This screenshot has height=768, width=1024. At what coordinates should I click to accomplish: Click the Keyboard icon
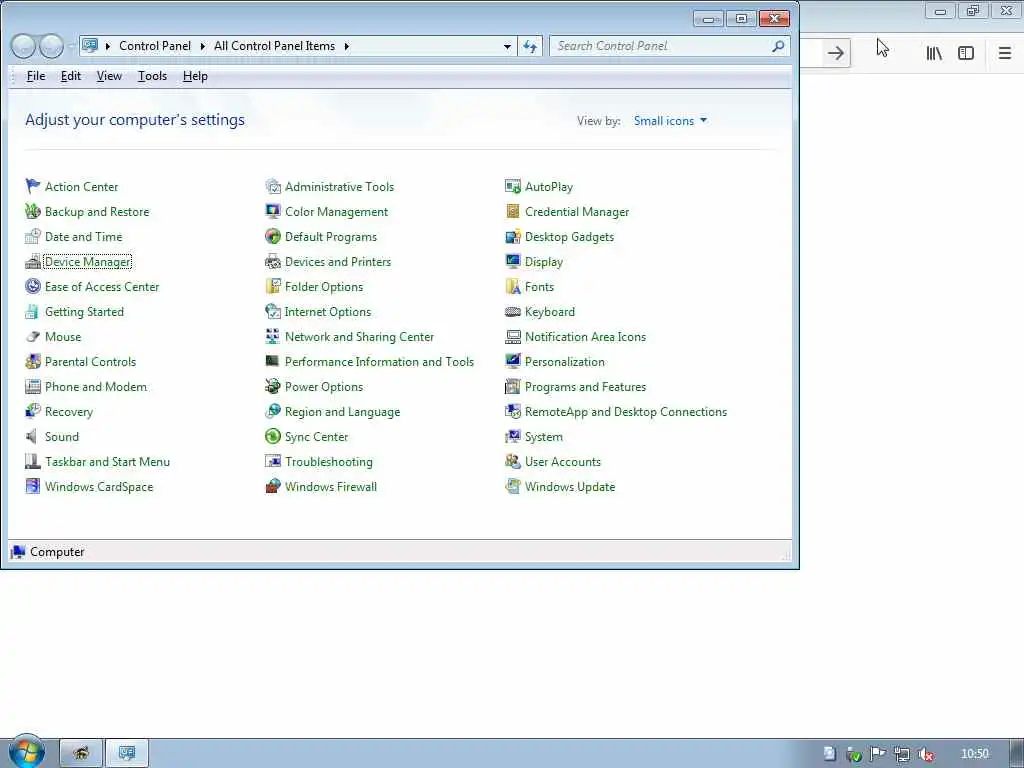[x=513, y=312]
